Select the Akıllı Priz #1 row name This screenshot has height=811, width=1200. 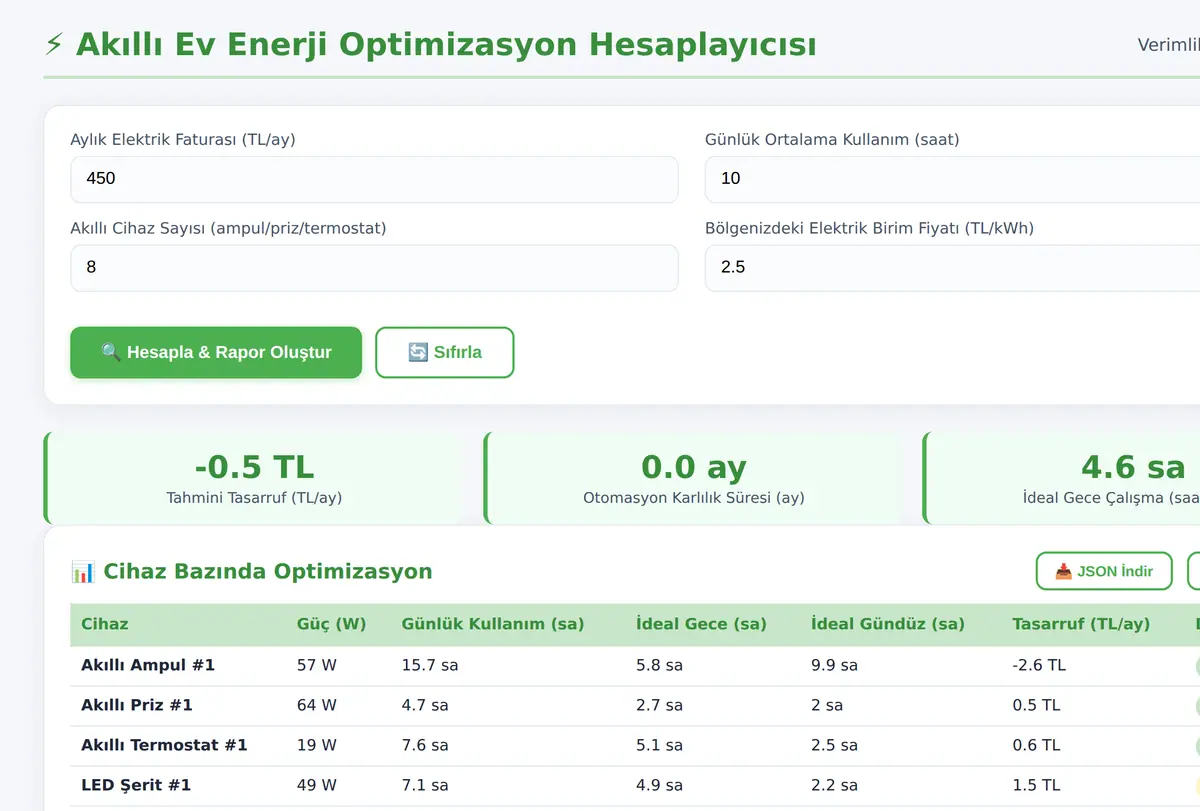(x=137, y=705)
